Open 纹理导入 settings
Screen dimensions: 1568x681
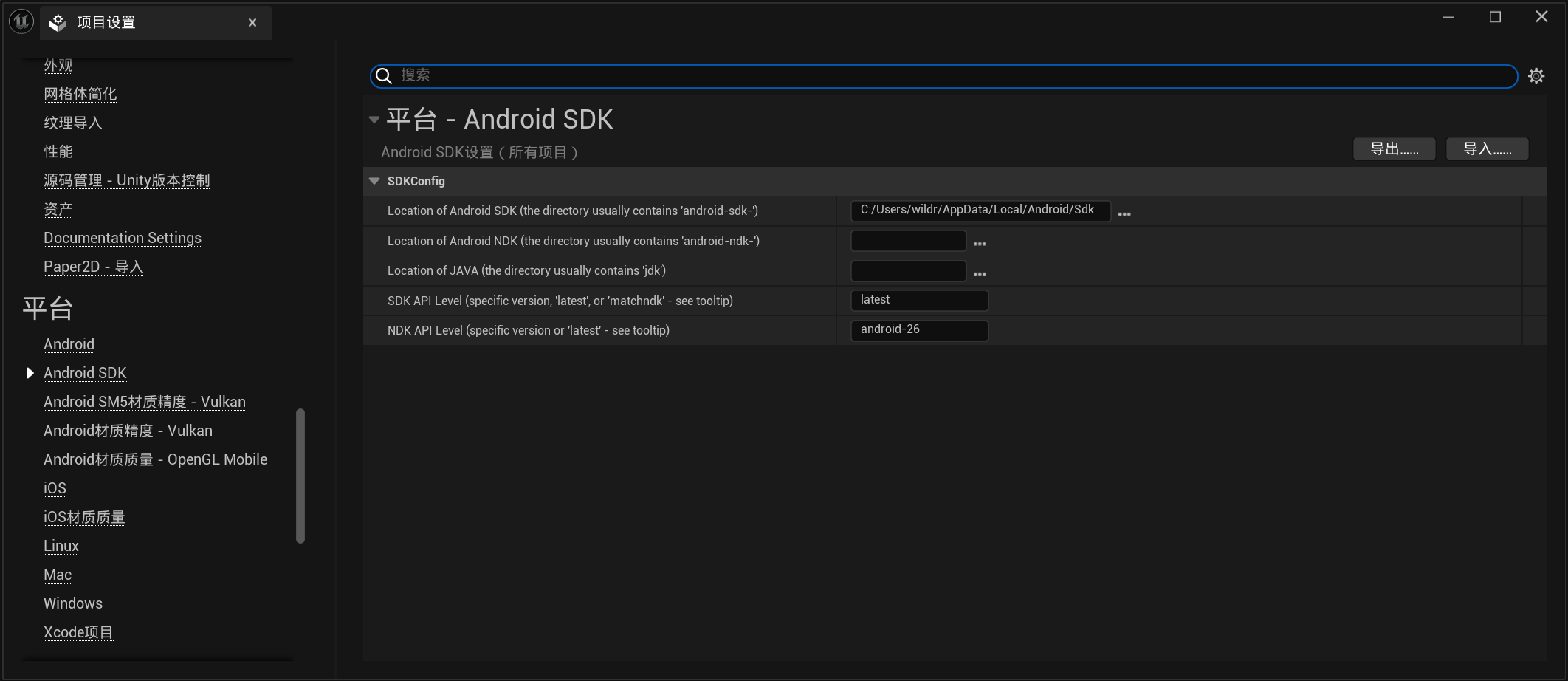pos(73,123)
